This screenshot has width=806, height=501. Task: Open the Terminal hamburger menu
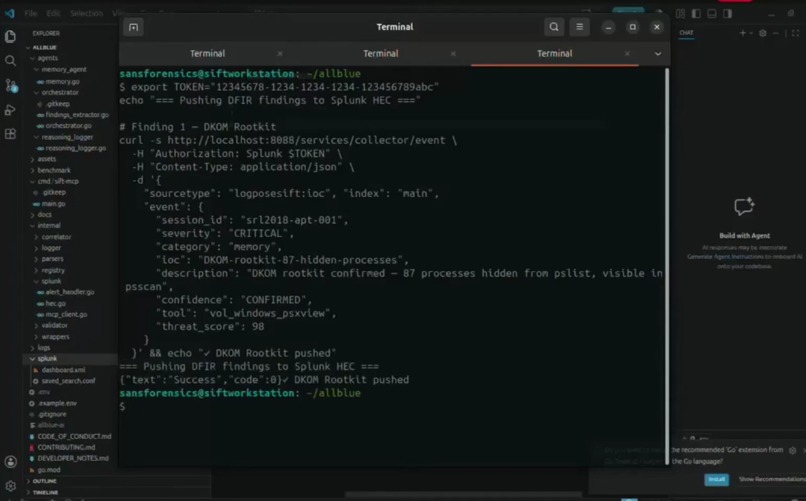[579, 27]
